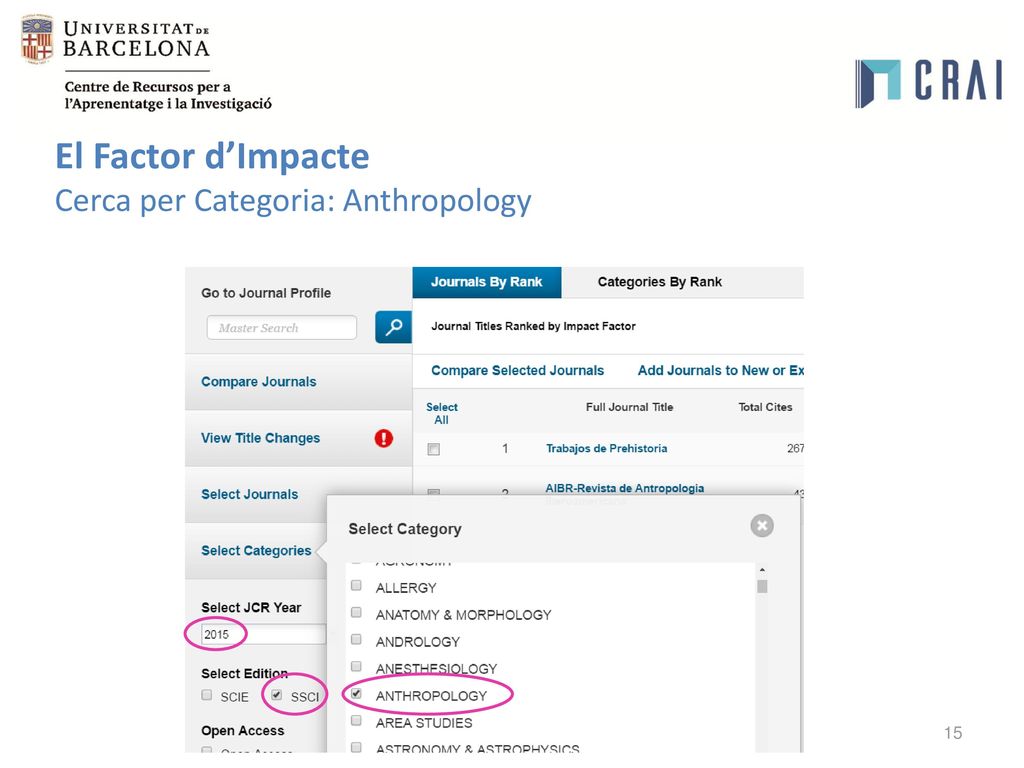Click the Universitat de Barcelona crest

37,39
